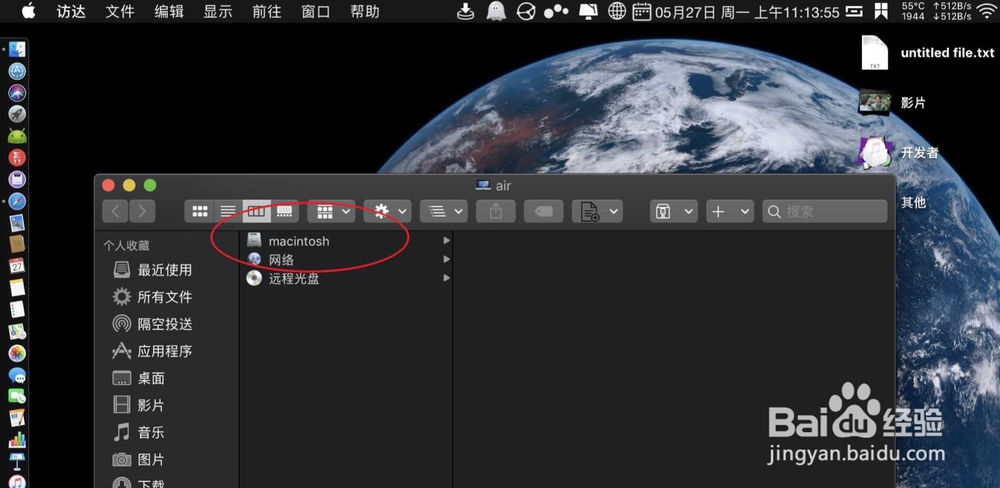Open the group-by grid dropdown in toolbar
The width and height of the screenshot is (1000, 488).
[332, 211]
